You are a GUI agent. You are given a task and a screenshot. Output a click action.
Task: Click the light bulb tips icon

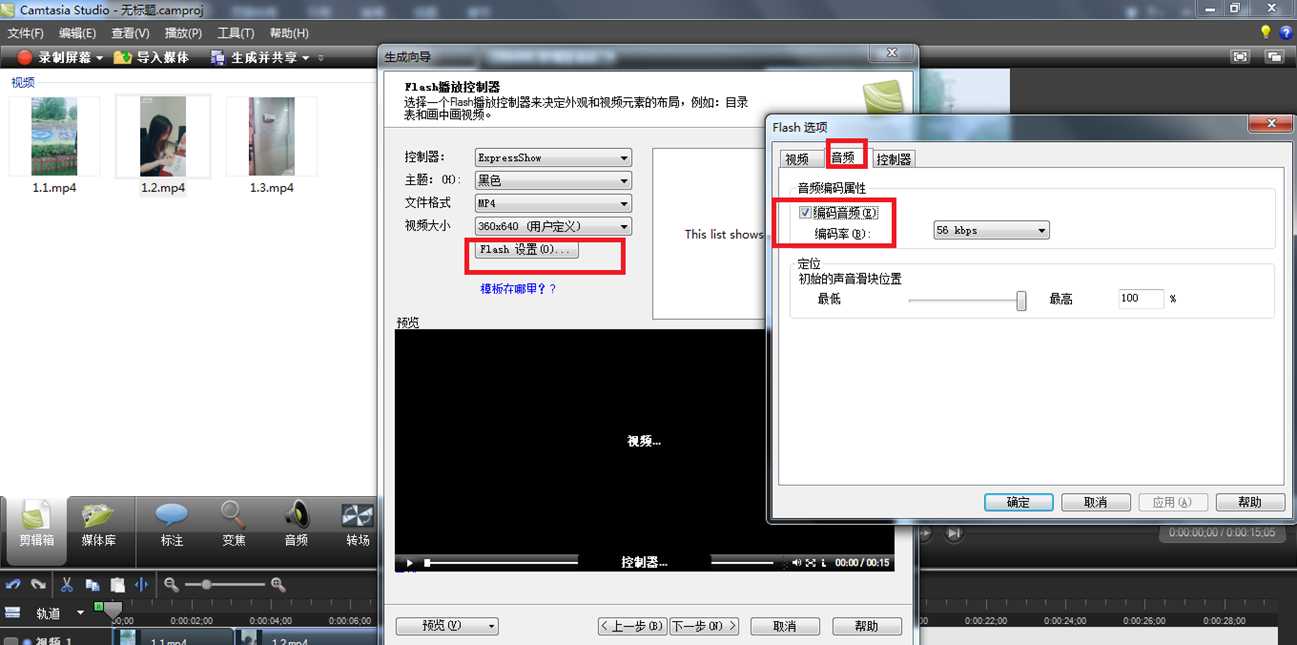tap(1266, 33)
